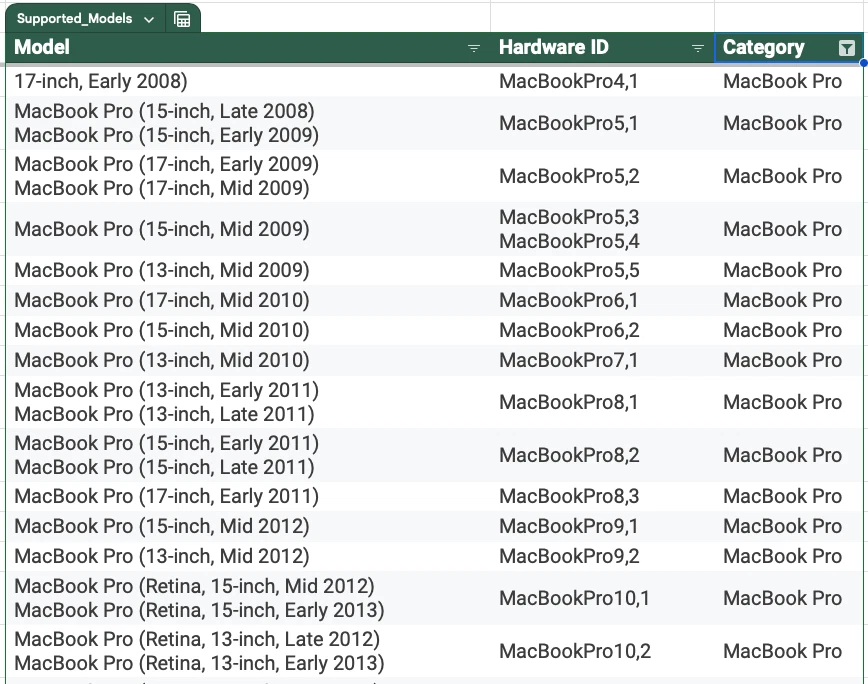Select the MacBookPro10,2 hardware ID cell
Screen dimensions: 868x684
pos(602,651)
